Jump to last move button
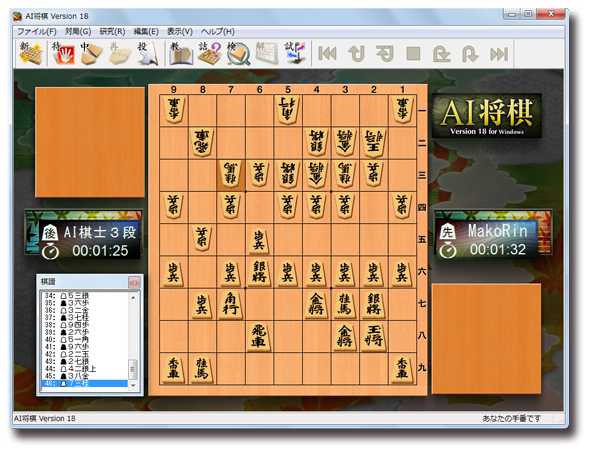Screen dimensions: 600x460 click(x=499, y=54)
